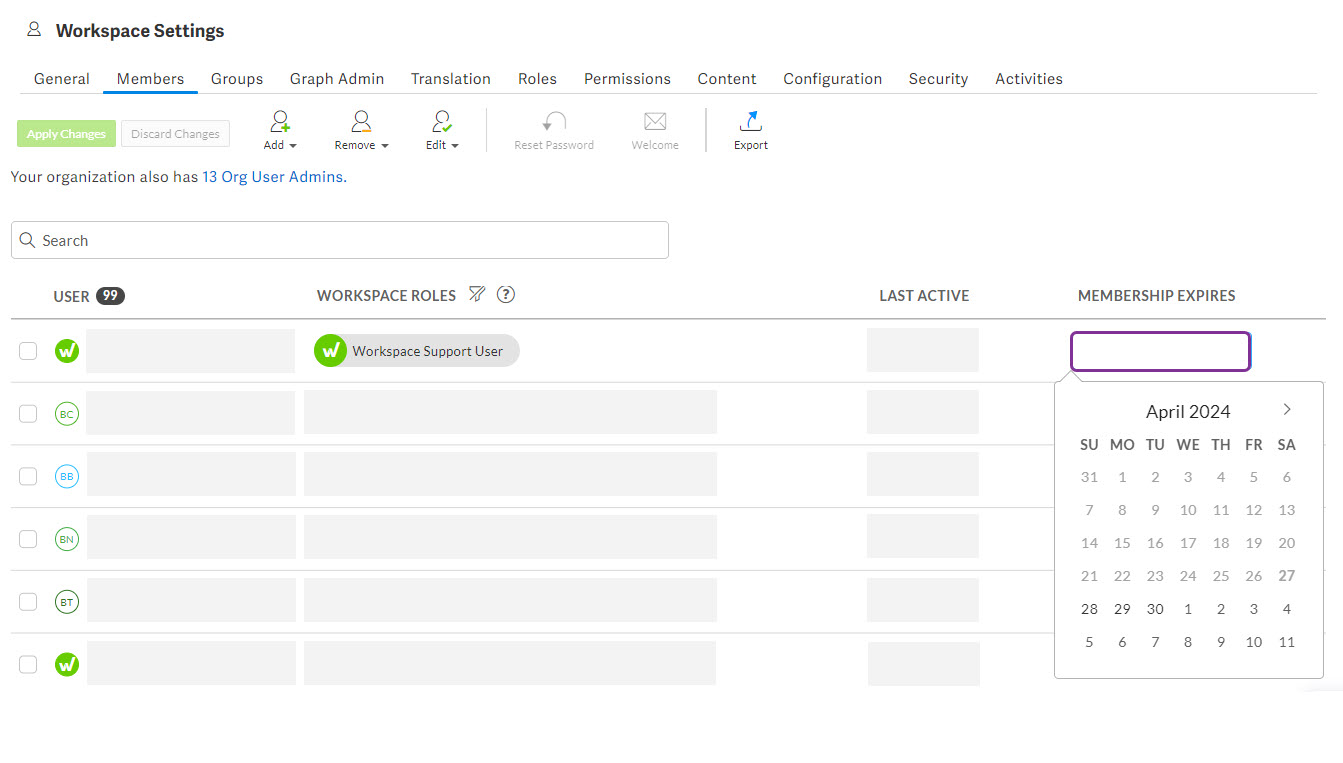Switch to the Security tab
This screenshot has width=1343, height=763.
coord(938,78)
